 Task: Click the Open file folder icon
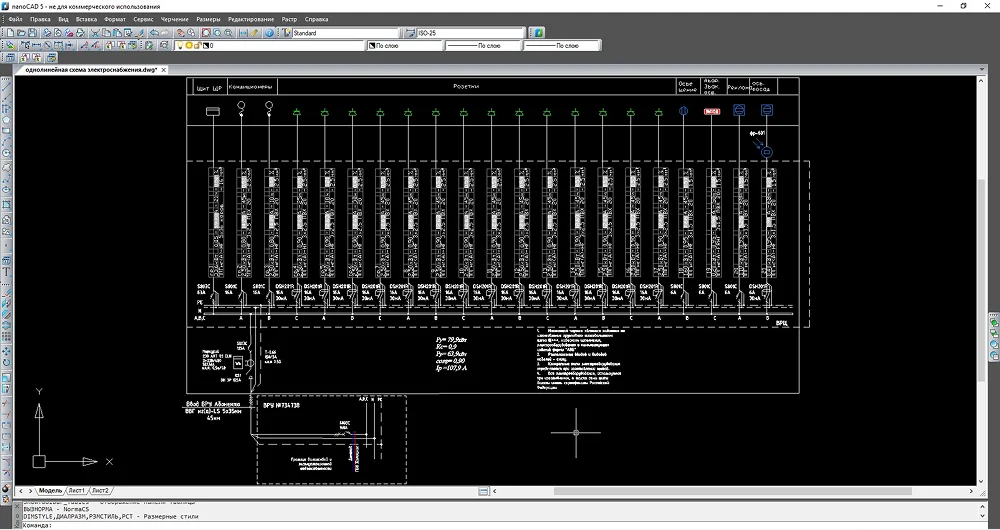click(20, 33)
